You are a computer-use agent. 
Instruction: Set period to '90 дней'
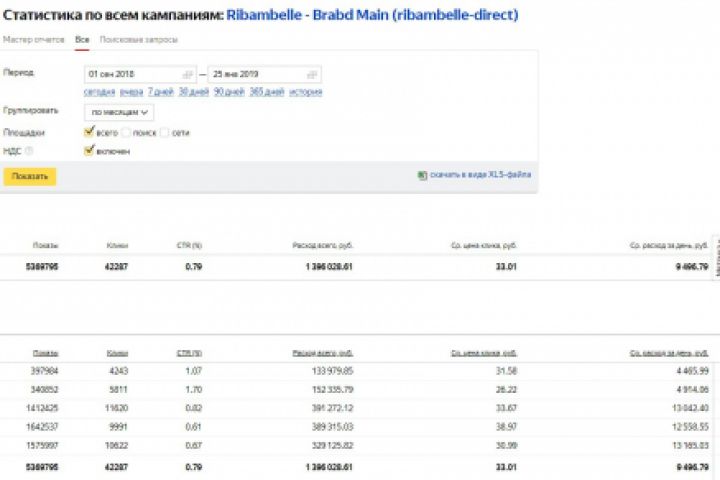pos(229,92)
